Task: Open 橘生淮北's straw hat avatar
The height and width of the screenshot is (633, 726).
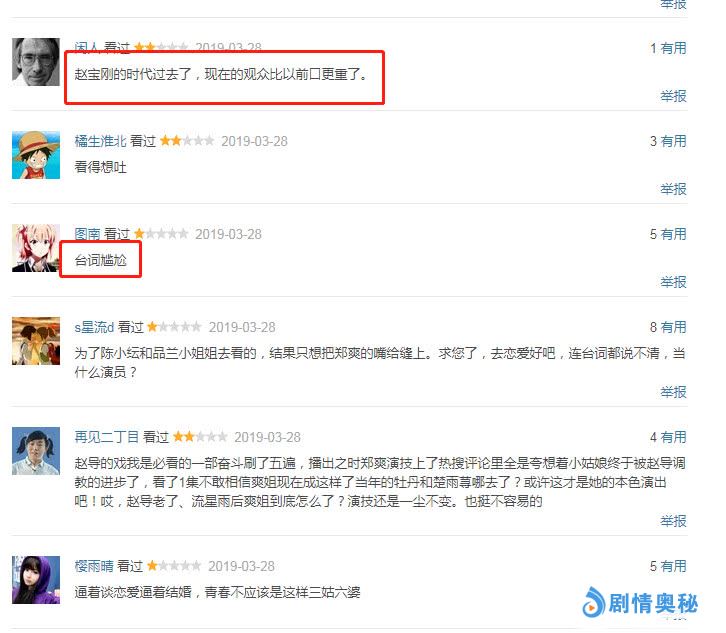Action: 36,155
